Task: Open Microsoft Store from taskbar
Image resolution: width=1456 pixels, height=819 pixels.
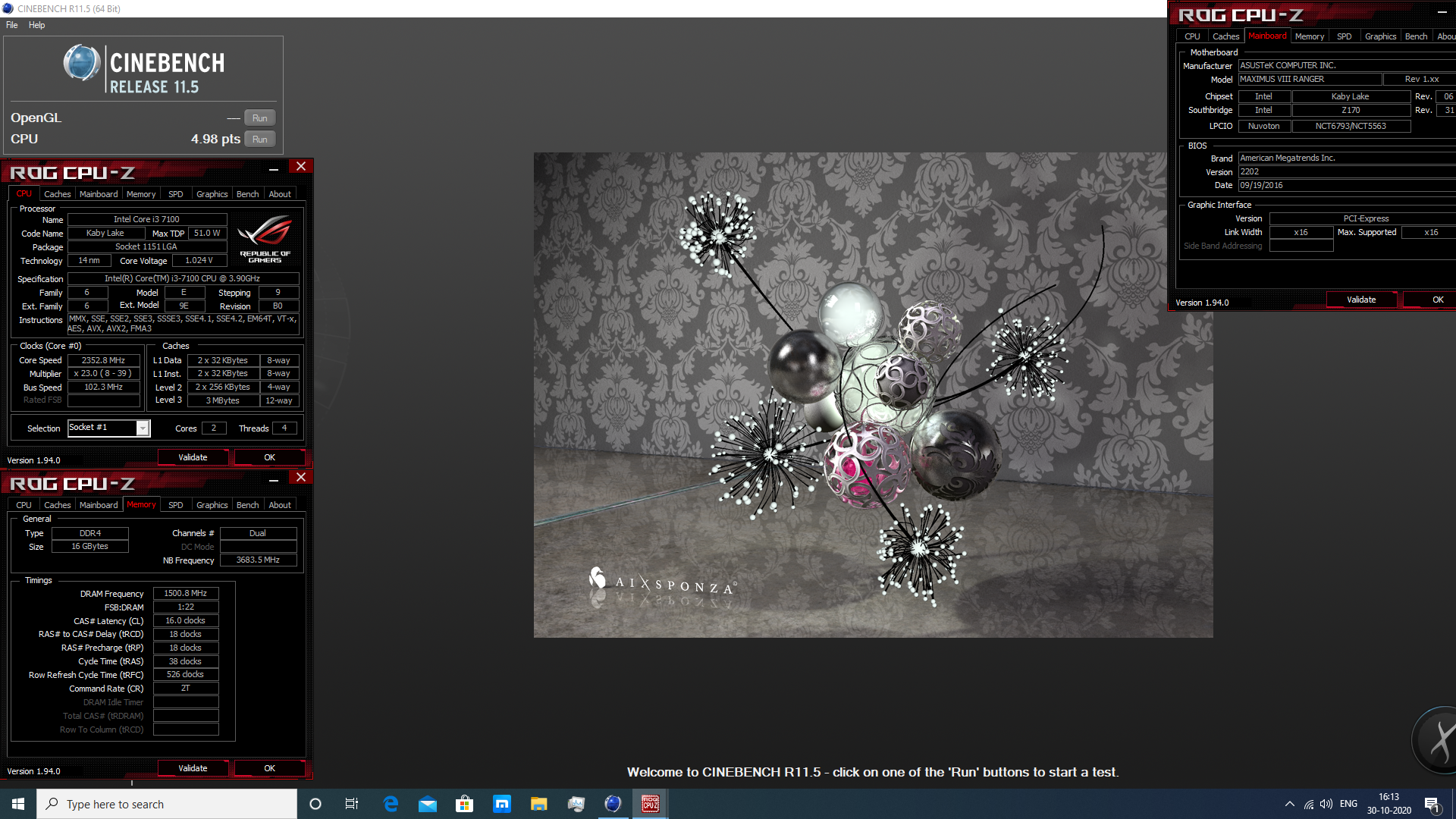Action: (464, 804)
